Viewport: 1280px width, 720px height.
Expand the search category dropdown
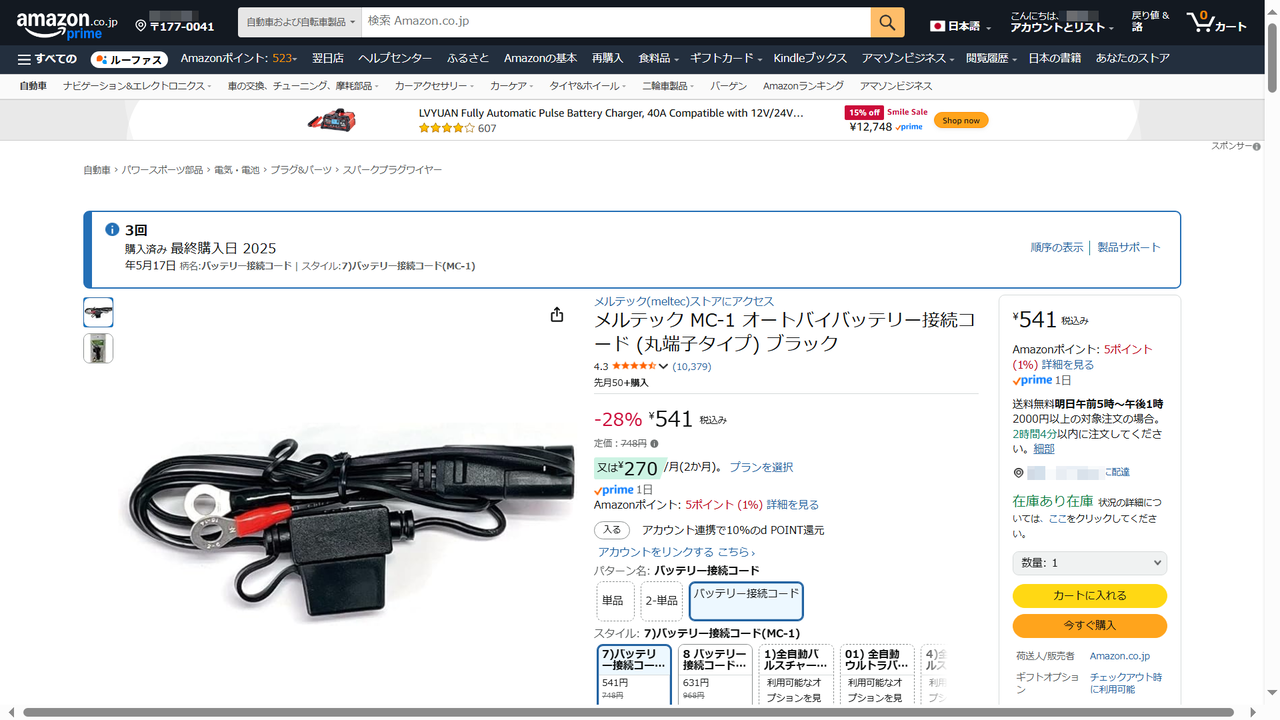(x=301, y=22)
